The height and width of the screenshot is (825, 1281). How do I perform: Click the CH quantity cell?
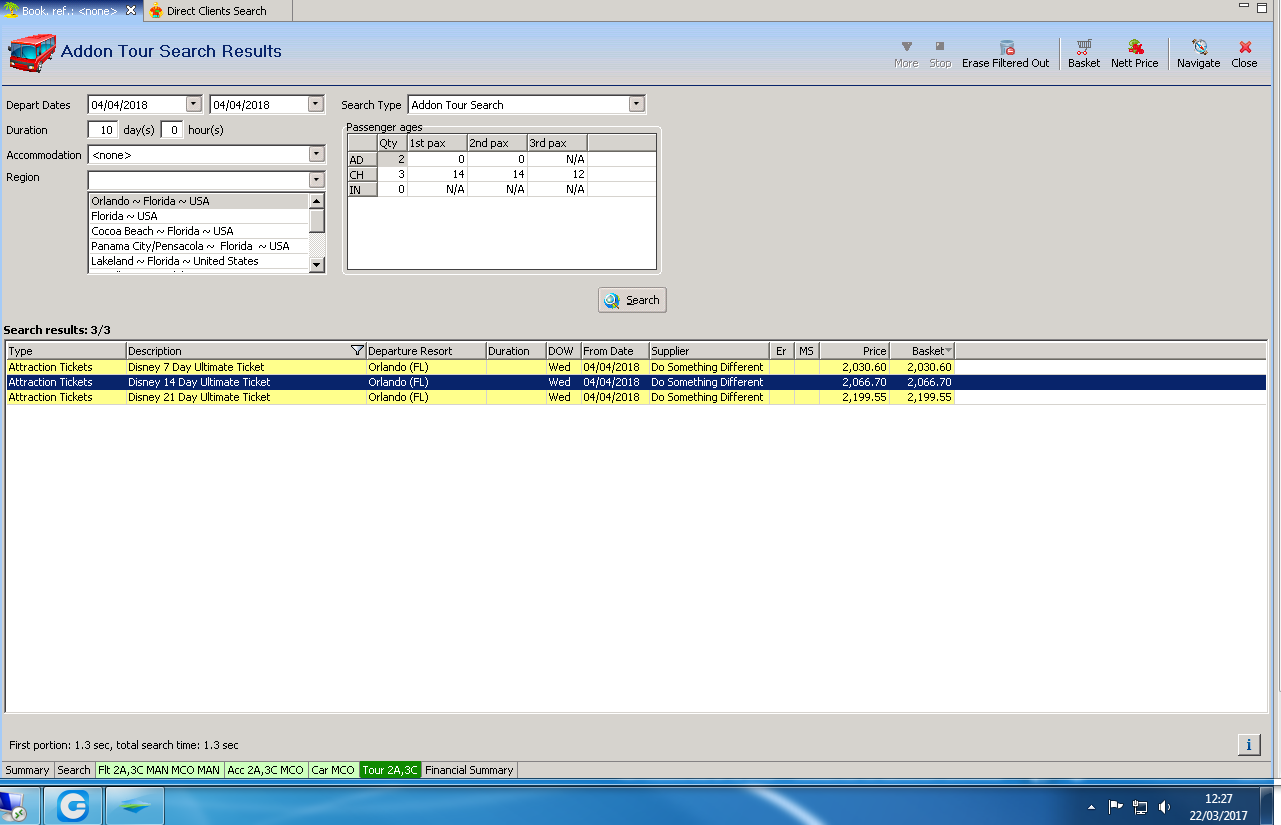click(x=392, y=174)
